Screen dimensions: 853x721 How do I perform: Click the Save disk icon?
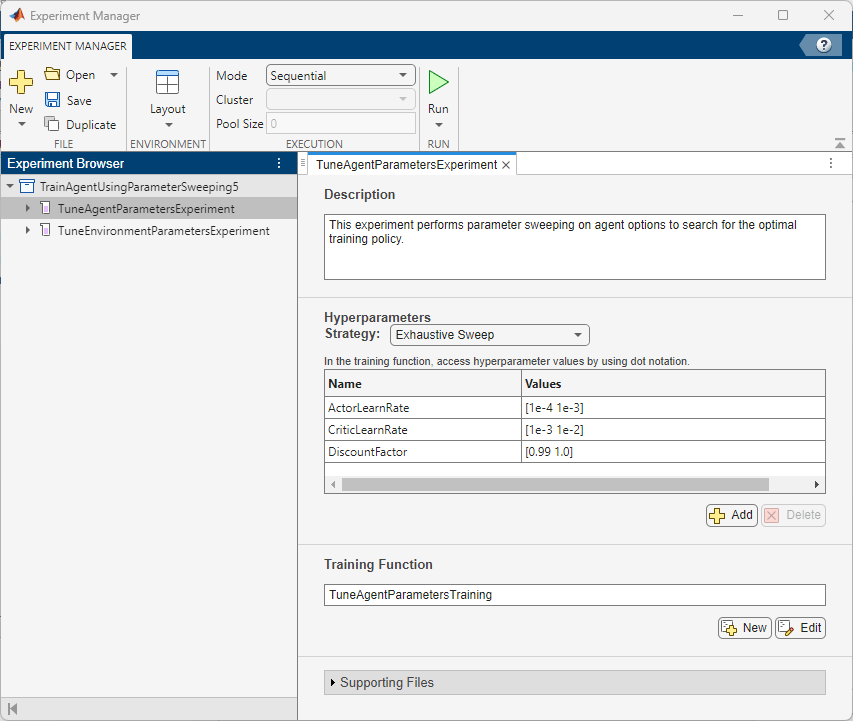tap(53, 100)
